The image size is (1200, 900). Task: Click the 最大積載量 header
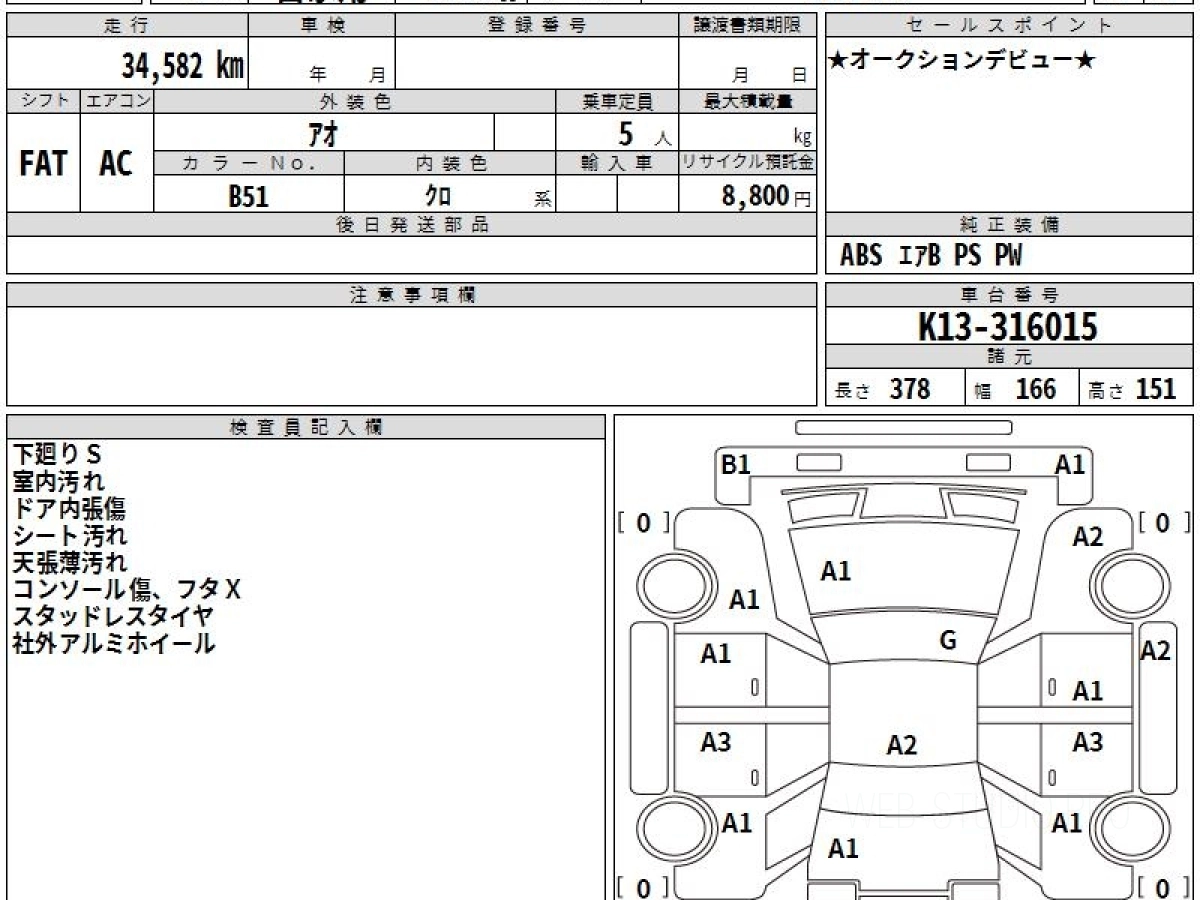(747, 101)
